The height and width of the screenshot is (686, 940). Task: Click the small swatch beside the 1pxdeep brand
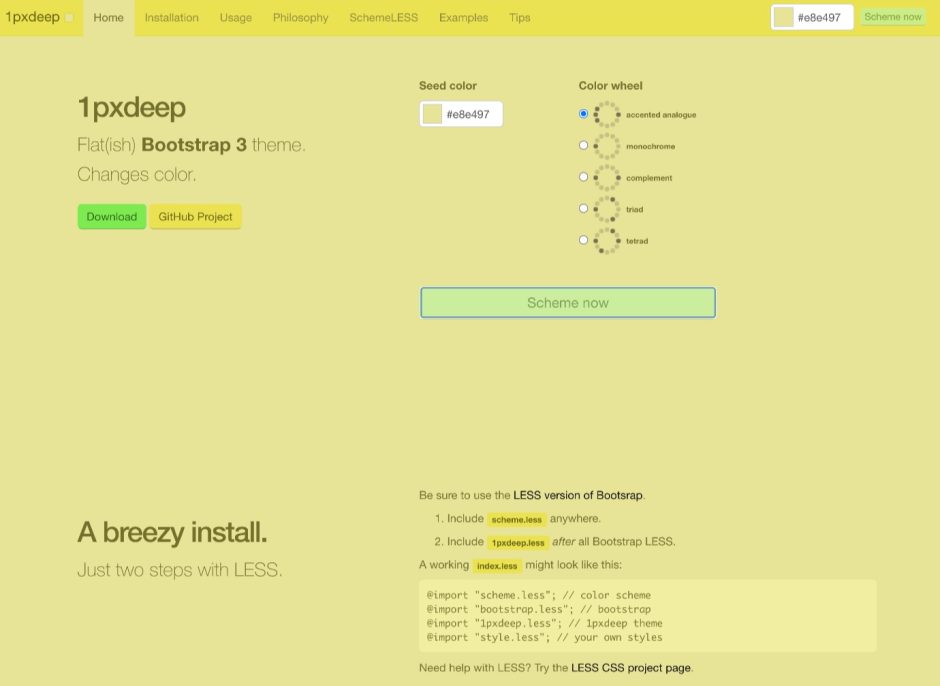point(69,17)
